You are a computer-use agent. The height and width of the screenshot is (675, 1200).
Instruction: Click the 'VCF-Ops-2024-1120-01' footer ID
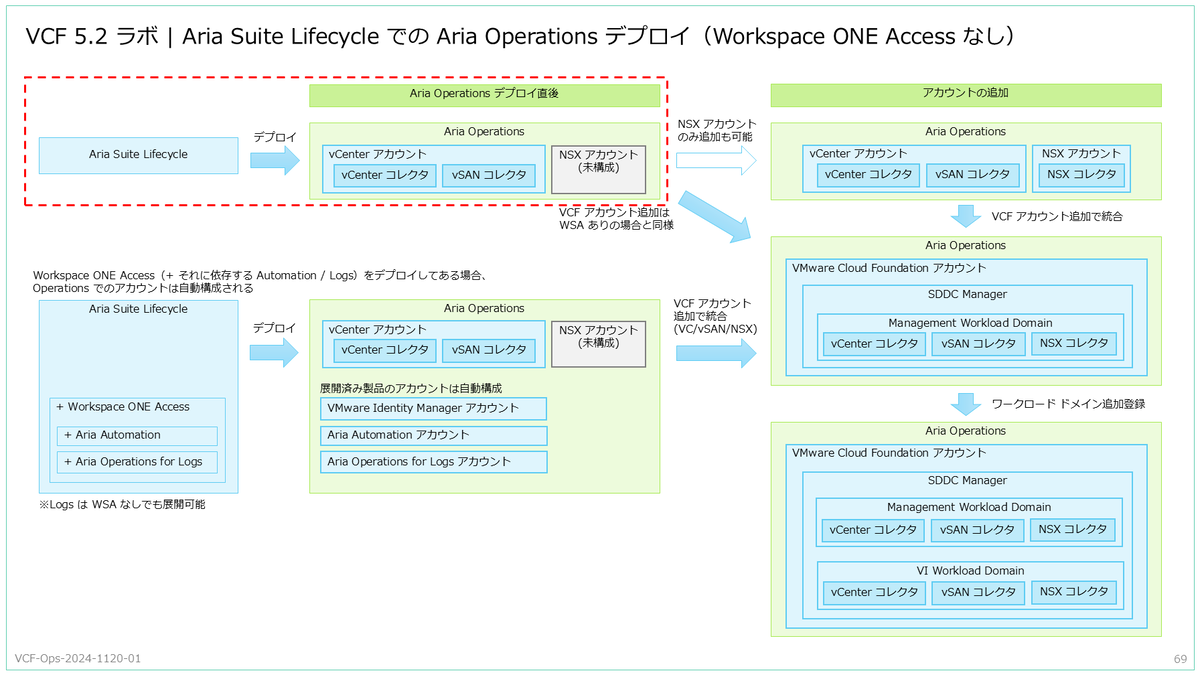click(x=78, y=659)
